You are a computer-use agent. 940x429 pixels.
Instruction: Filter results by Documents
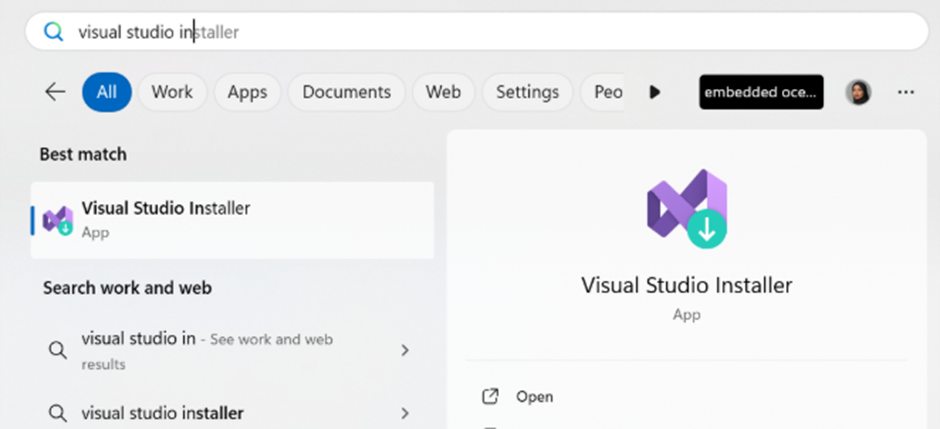coord(346,92)
